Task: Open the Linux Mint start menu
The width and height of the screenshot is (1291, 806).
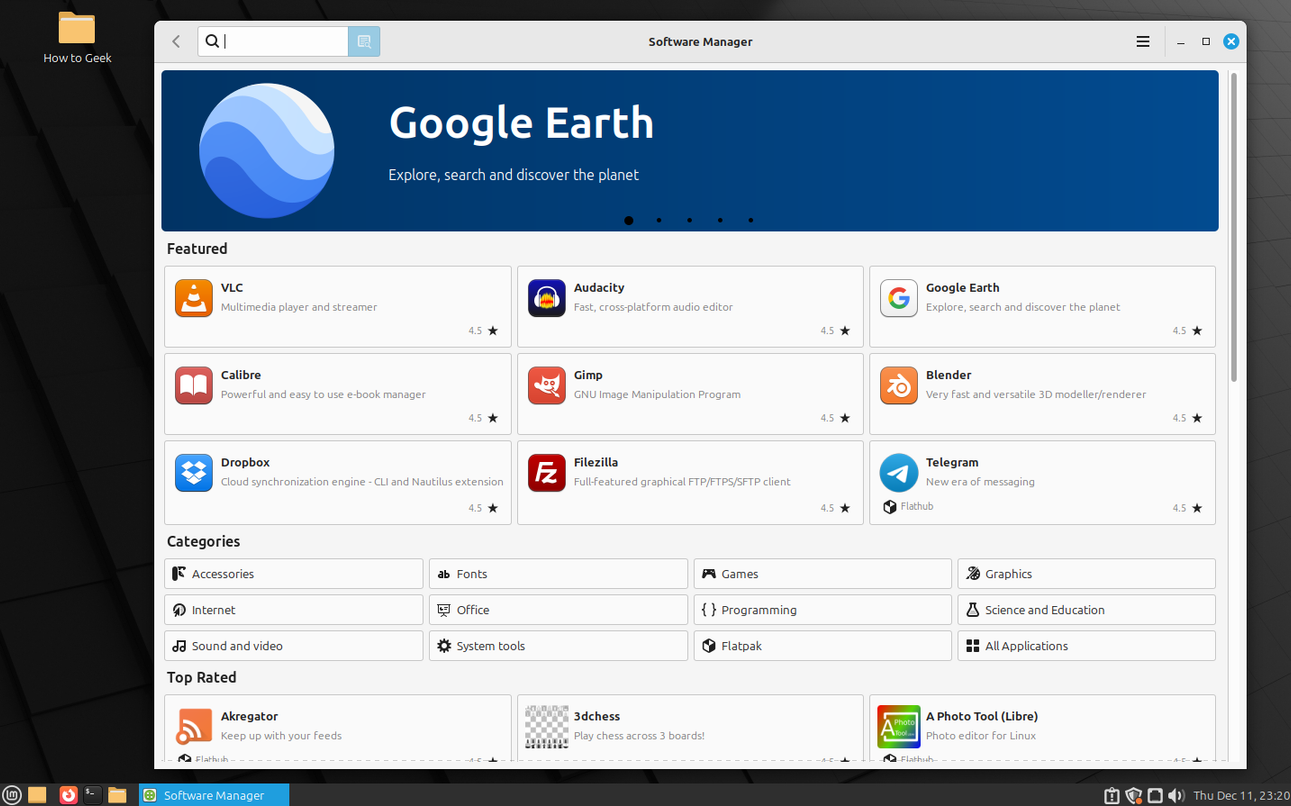Action: [12, 795]
